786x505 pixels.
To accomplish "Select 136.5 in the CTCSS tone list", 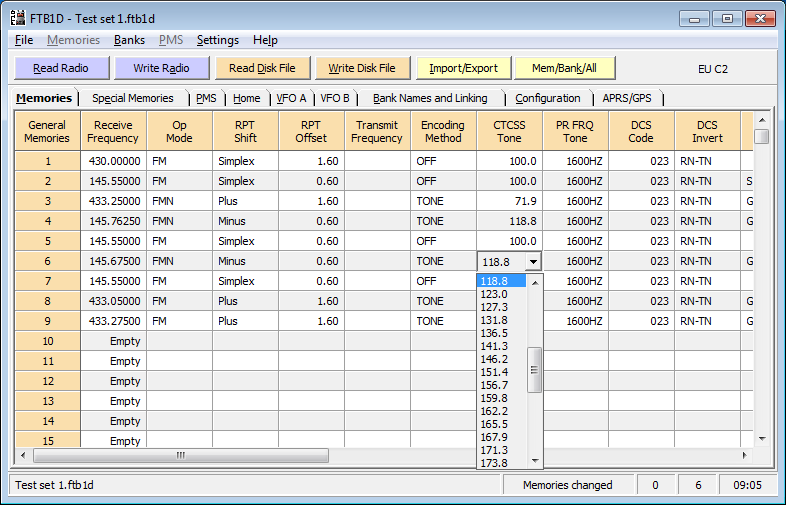I will coord(494,333).
